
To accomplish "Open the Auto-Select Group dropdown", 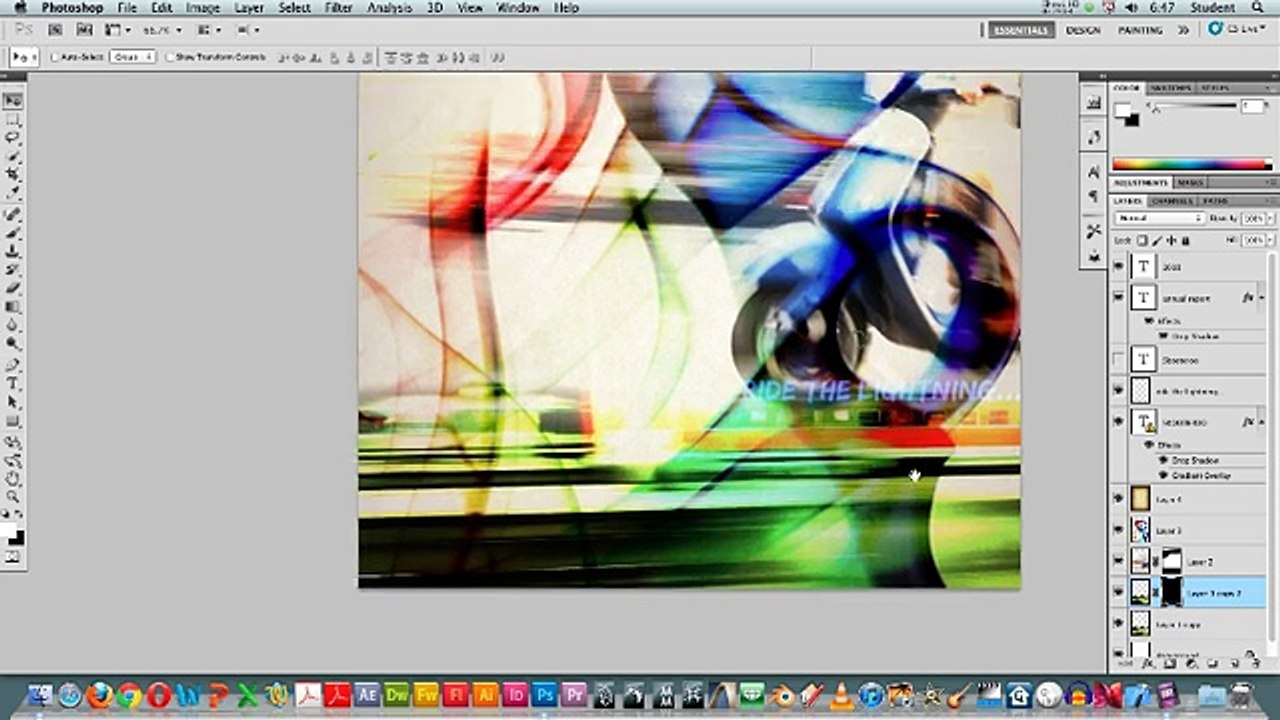I will (133, 57).
